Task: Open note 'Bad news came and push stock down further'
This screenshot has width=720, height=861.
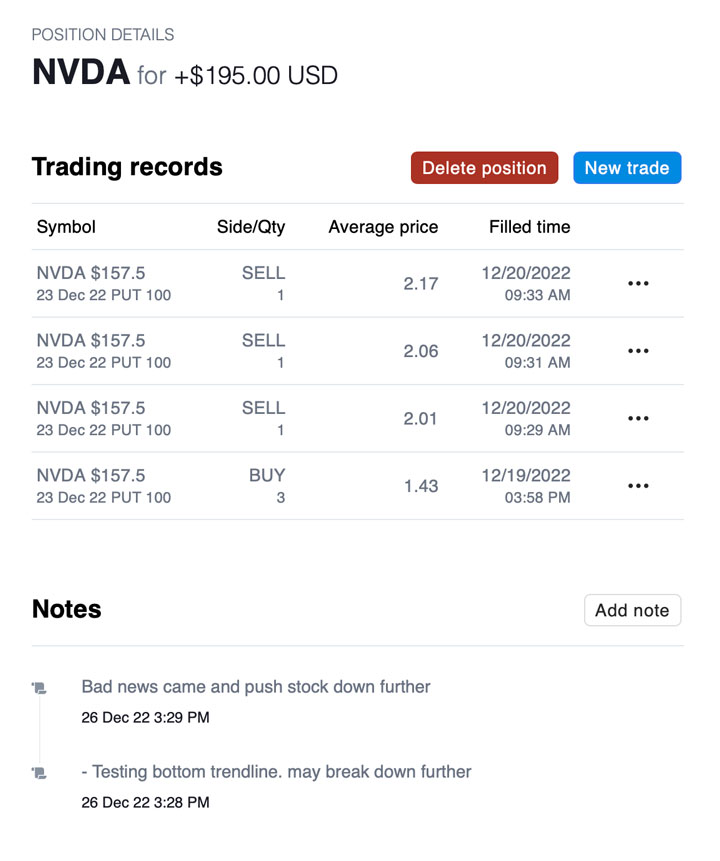Action: 256,687
